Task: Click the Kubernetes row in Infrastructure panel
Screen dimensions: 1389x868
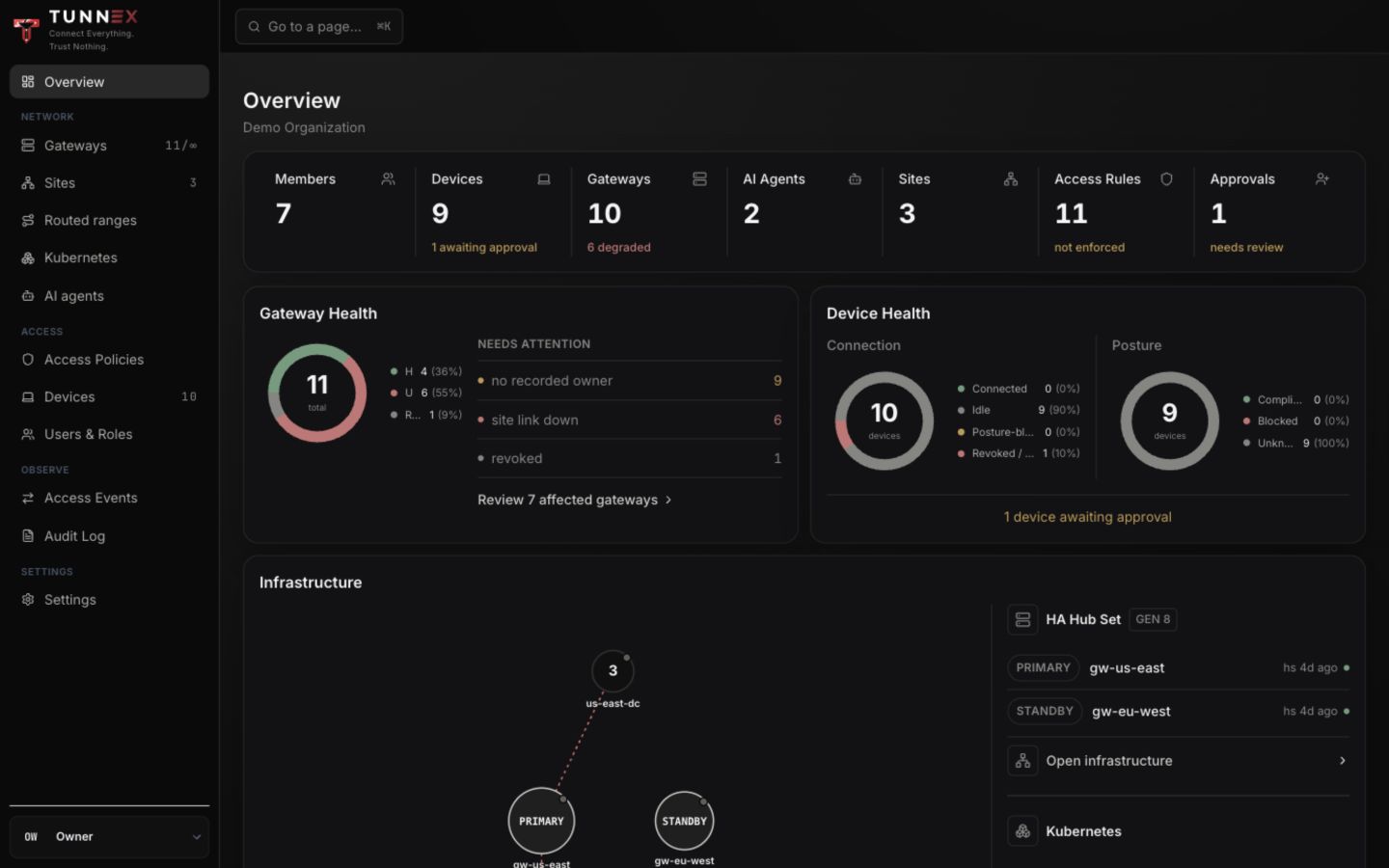Action: pyautogui.click(x=1178, y=831)
